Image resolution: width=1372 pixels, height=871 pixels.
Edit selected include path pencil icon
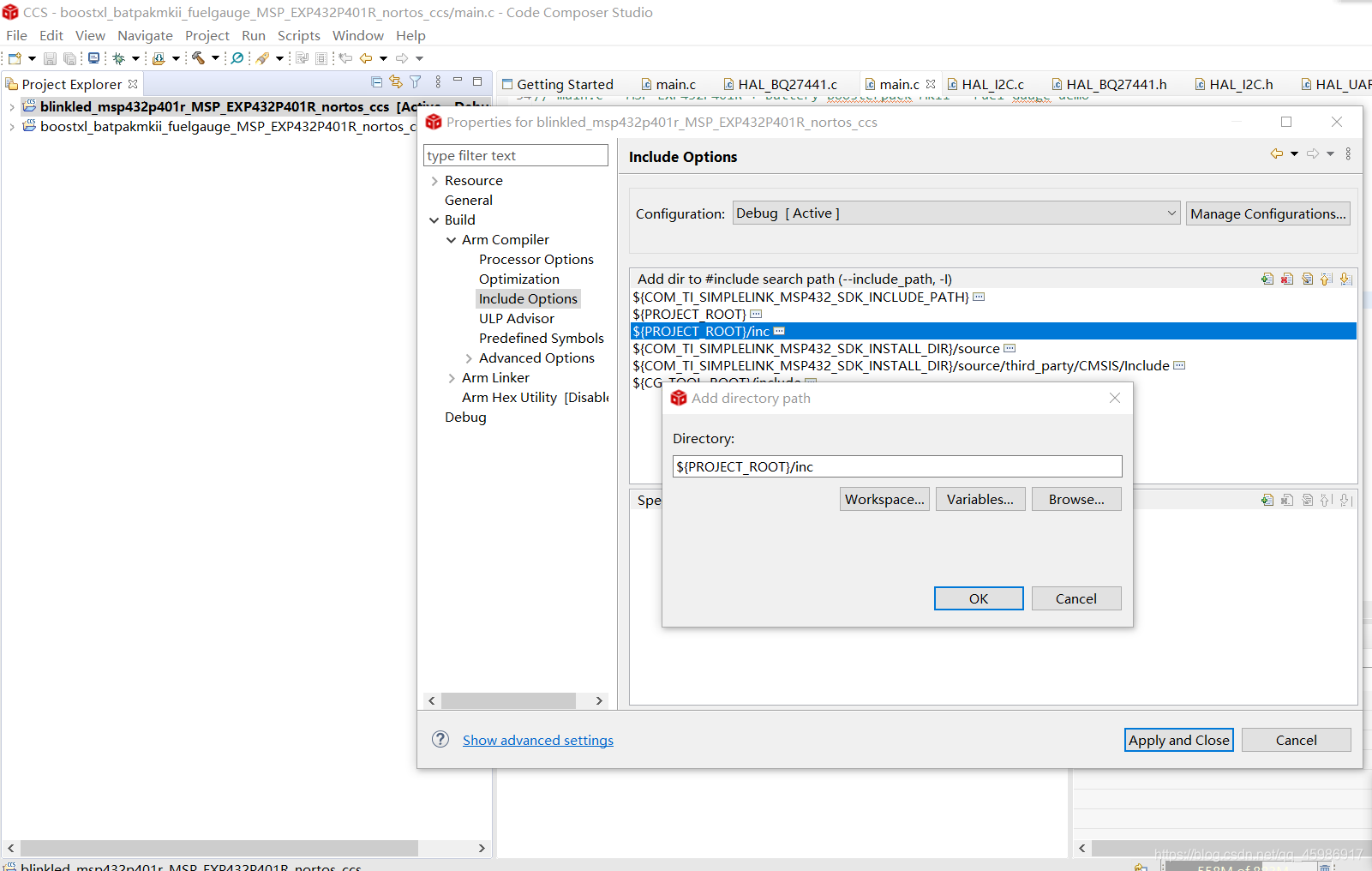(1307, 279)
